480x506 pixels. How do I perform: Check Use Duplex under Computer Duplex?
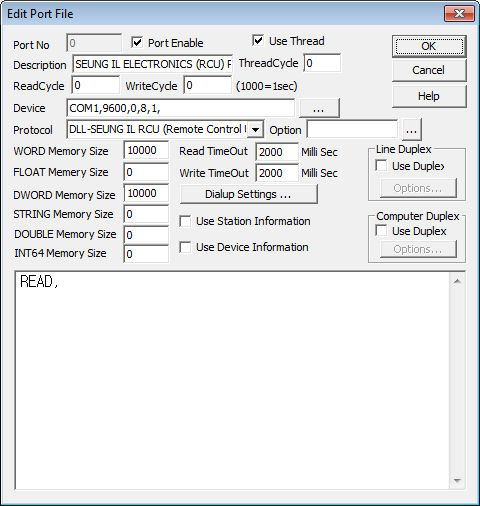(x=381, y=230)
